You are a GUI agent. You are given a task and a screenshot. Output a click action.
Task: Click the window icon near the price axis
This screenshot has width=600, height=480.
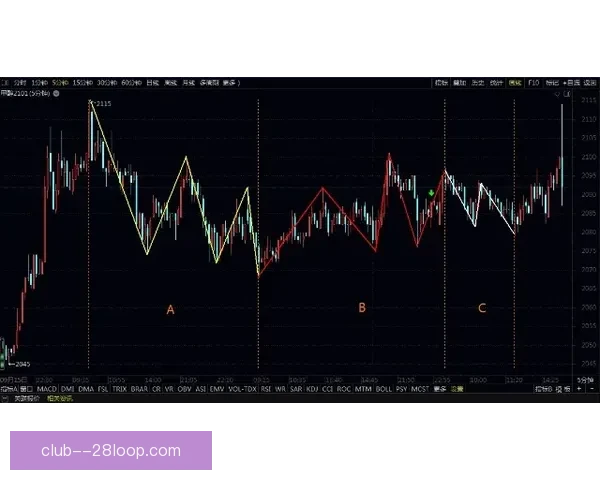tap(567, 94)
